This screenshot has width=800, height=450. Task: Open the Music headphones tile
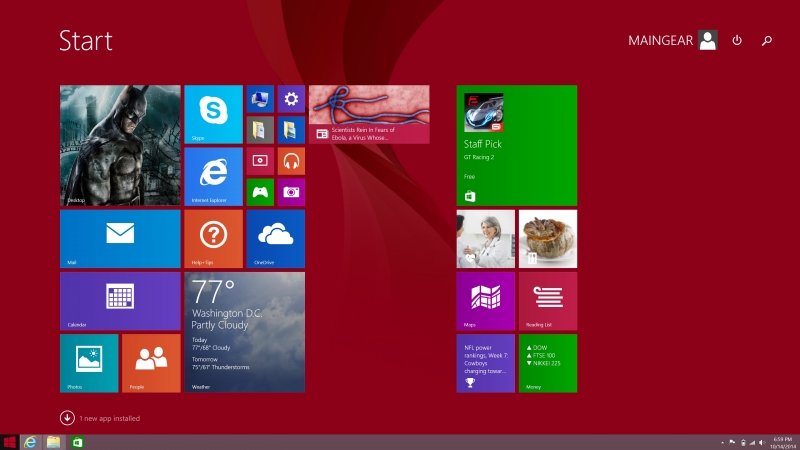(291, 161)
